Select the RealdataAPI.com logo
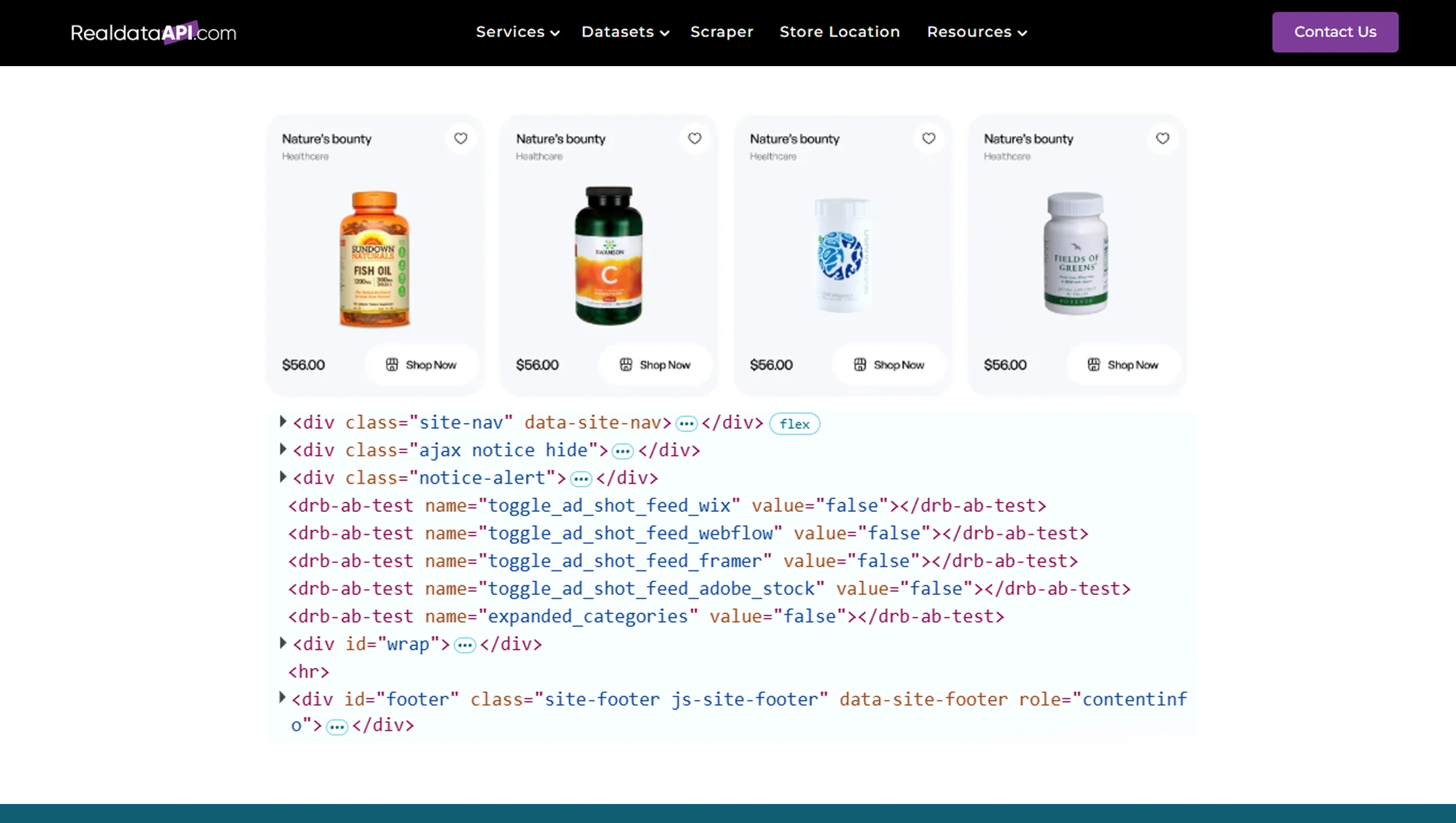Image resolution: width=1456 pixels, height=823 pixels. 153,31
